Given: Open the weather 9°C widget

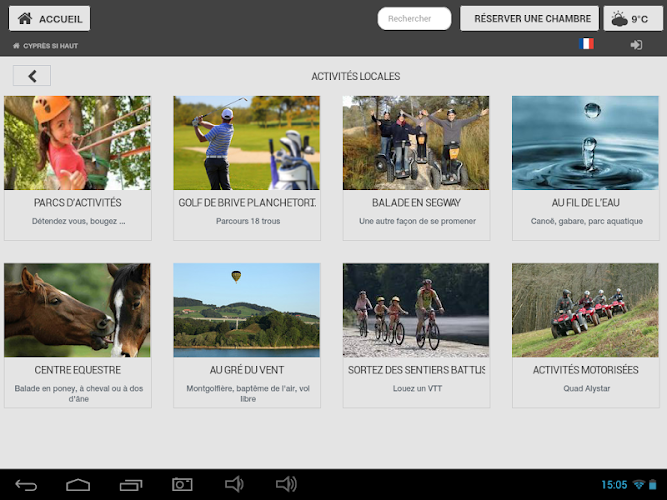Looking at the screenshot, I should pyautogui.click(x=633, y=19).
